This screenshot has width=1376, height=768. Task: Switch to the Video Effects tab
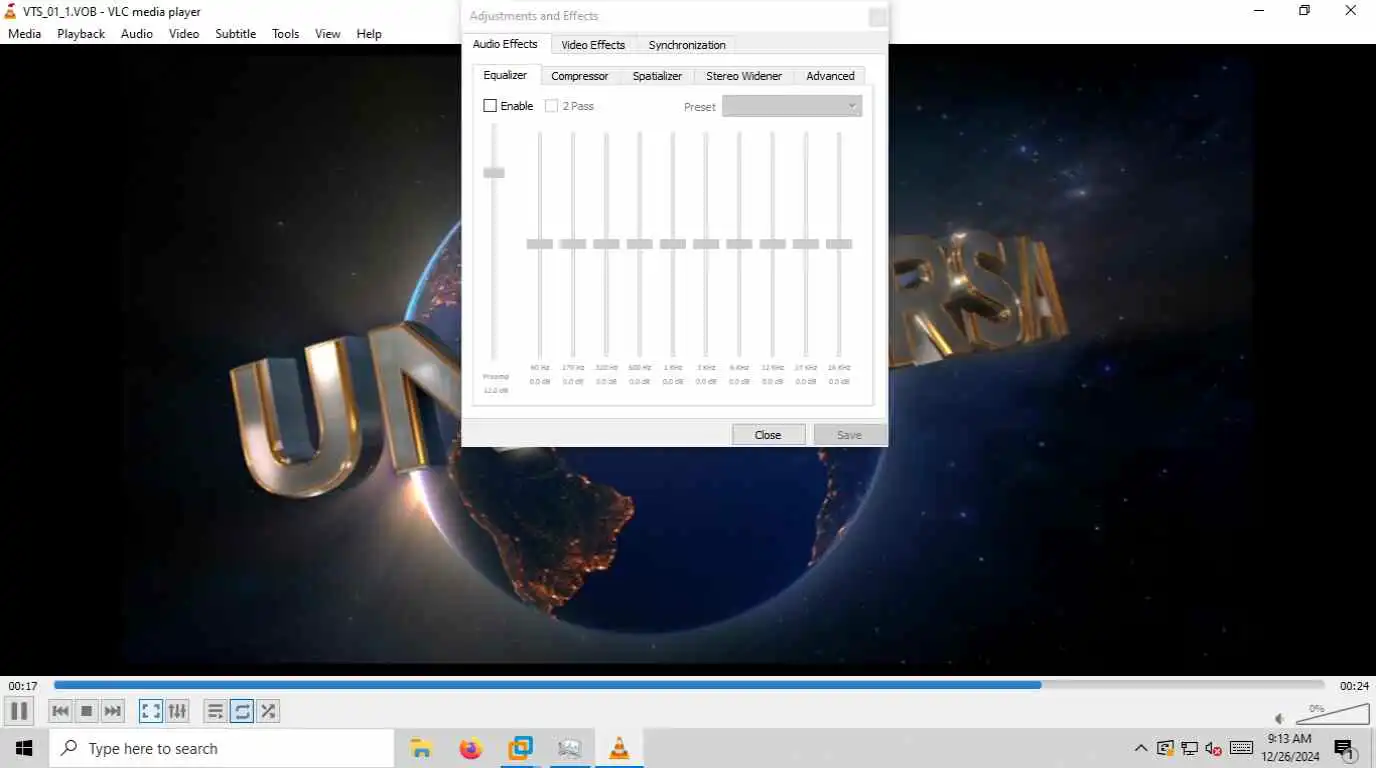click(x=593, y=45)
